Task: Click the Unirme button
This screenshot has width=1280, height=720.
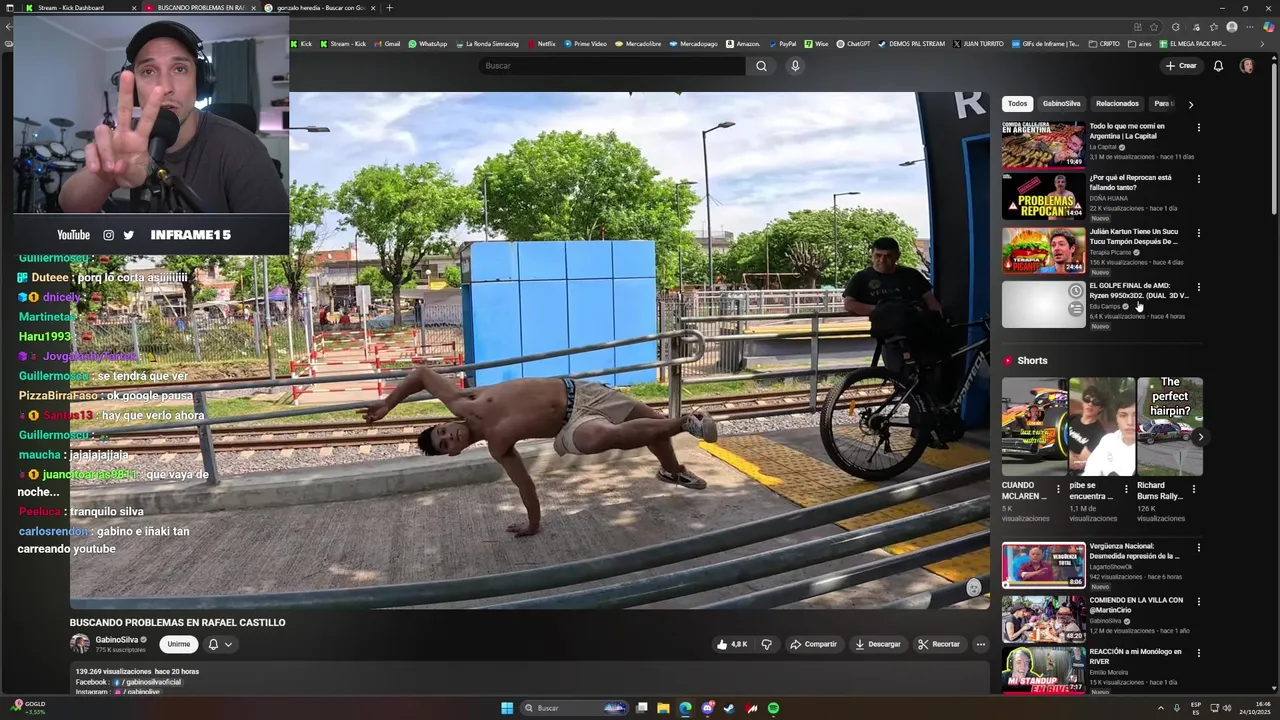Action: (178, 645)
